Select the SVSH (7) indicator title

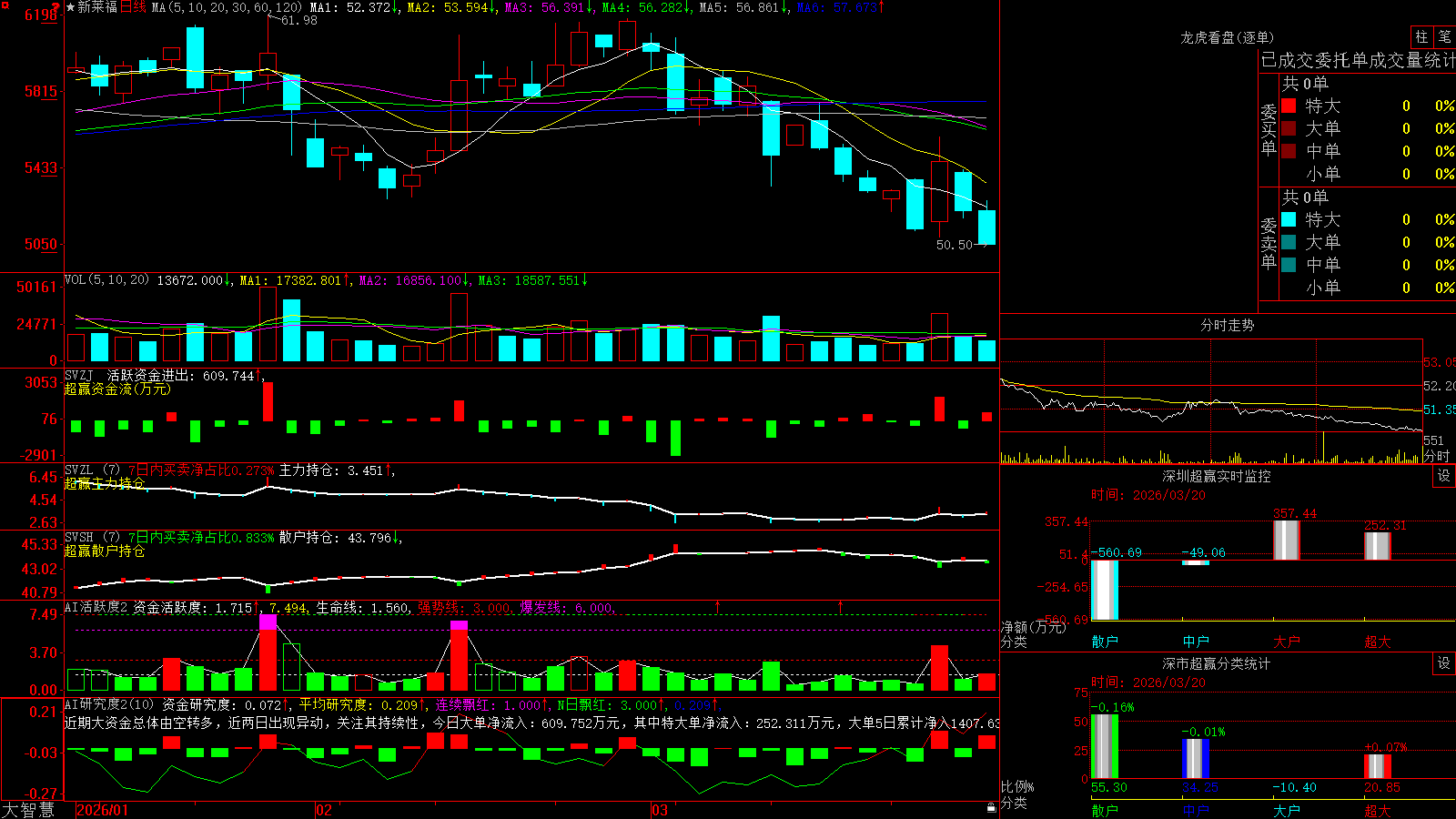(x=92, y=537)
